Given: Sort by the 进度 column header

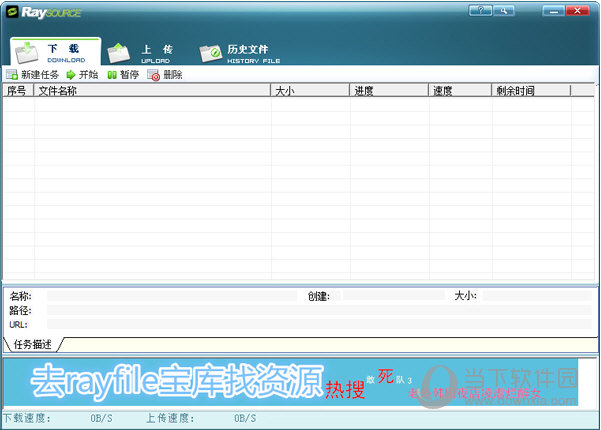Looking at the screenshot, I should click(389, 91).
